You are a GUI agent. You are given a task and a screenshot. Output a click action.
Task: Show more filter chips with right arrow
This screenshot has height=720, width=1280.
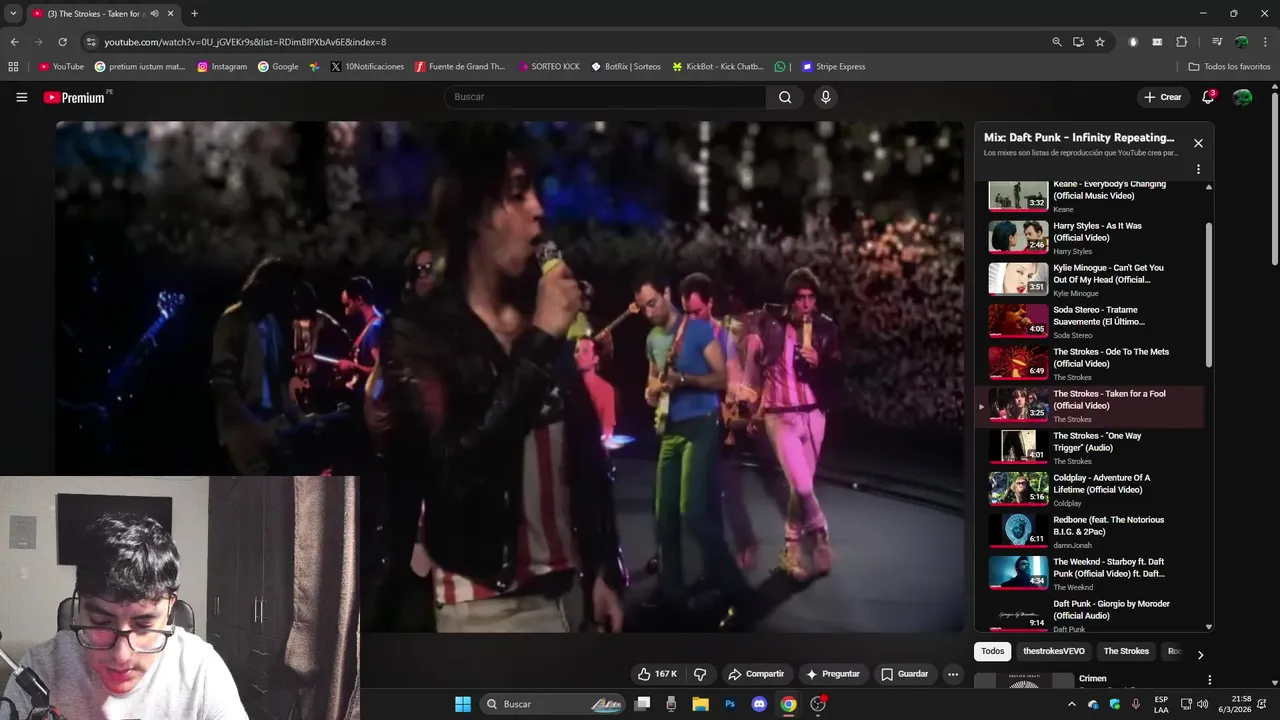pos(1200,655)
